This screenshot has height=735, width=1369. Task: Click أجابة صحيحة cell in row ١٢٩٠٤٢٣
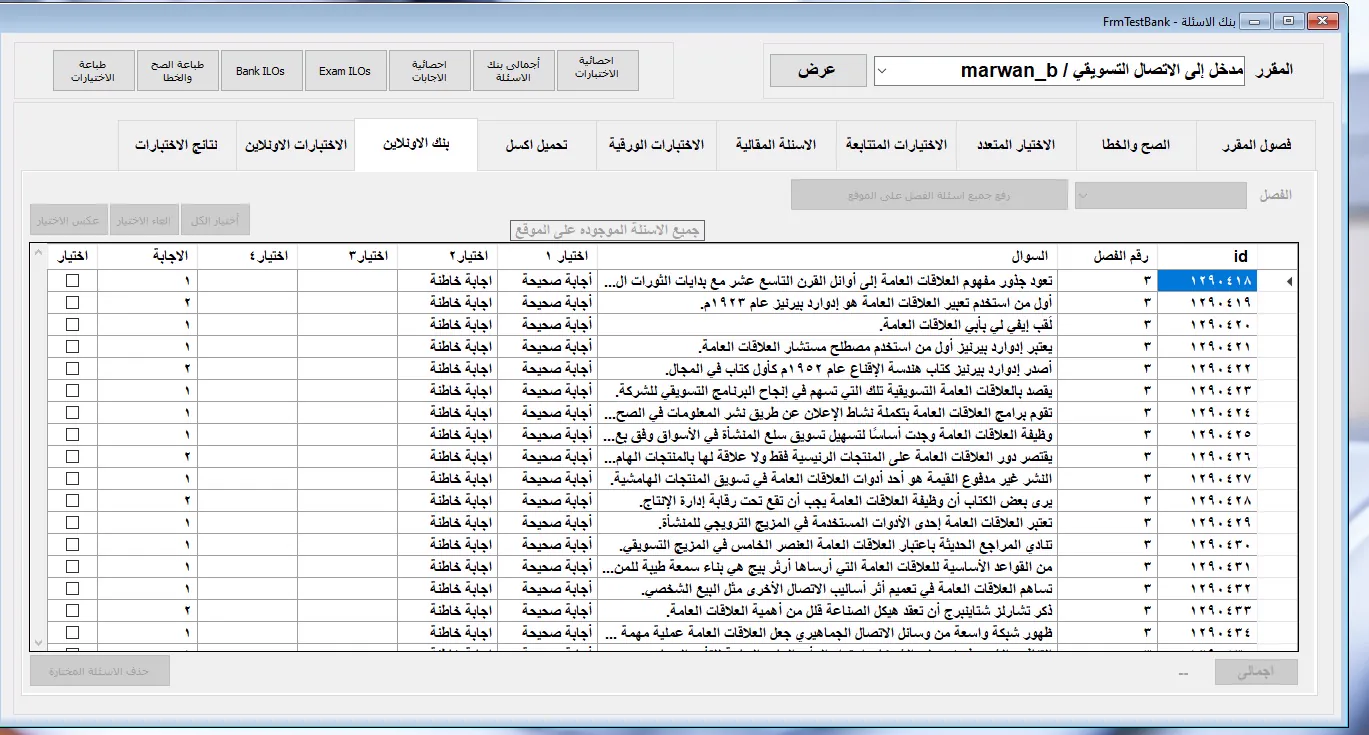tap(547, 391)
